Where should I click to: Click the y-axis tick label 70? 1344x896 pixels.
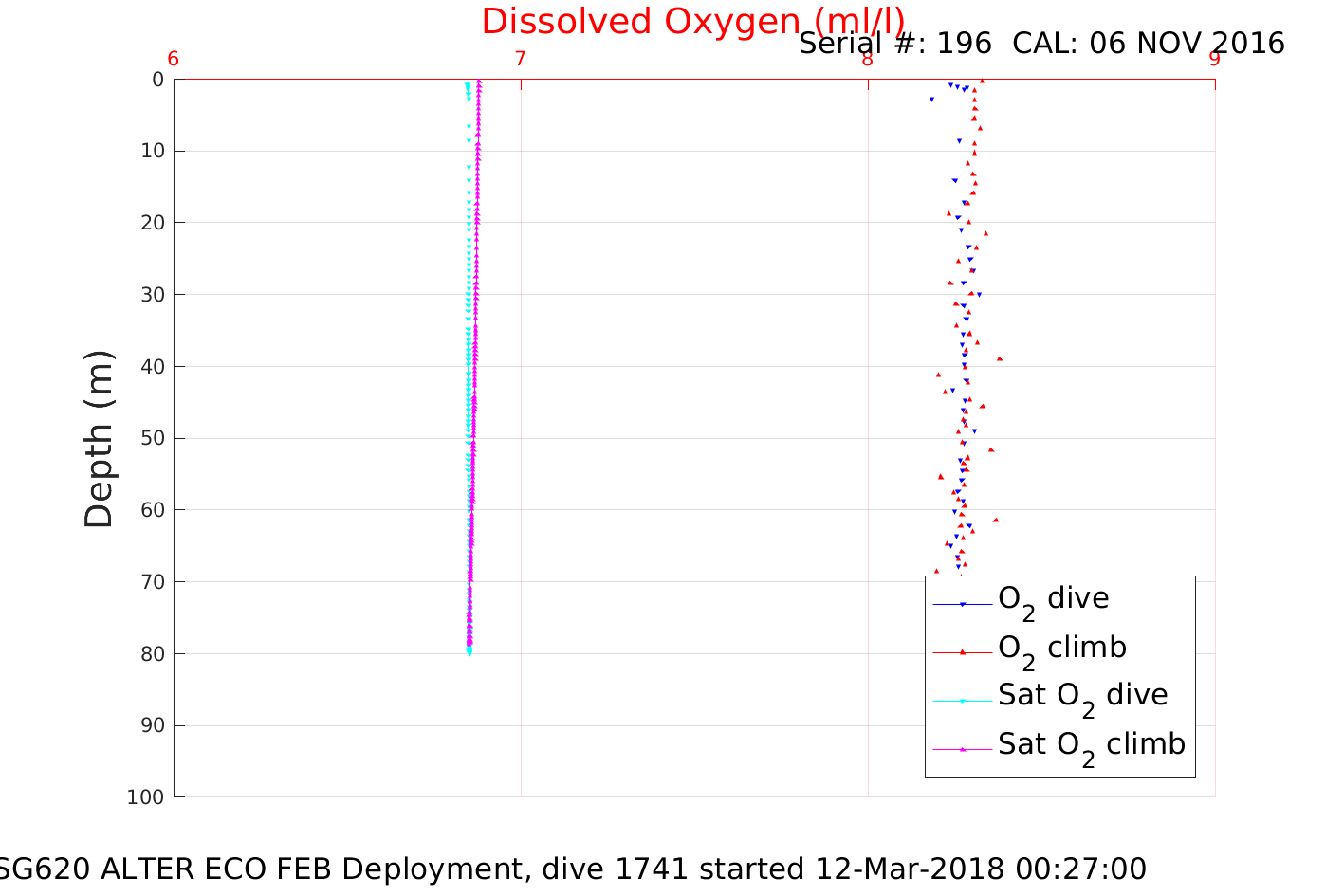pos(152,581)
